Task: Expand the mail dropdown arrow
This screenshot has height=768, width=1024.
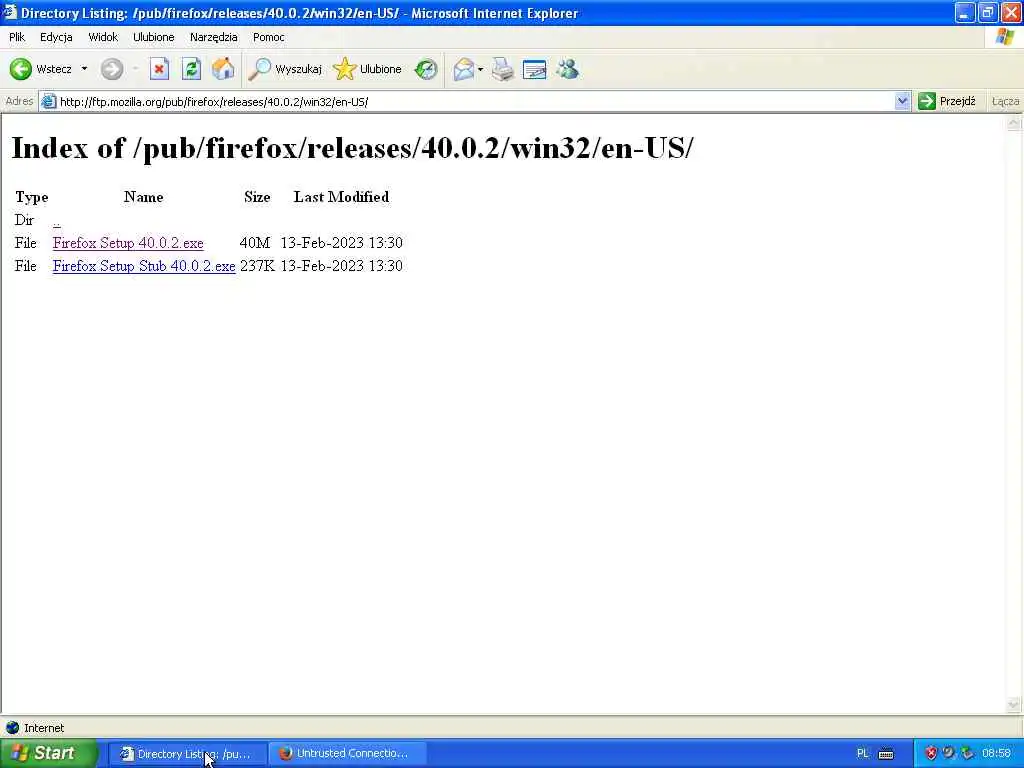Action: coord(481,69)
